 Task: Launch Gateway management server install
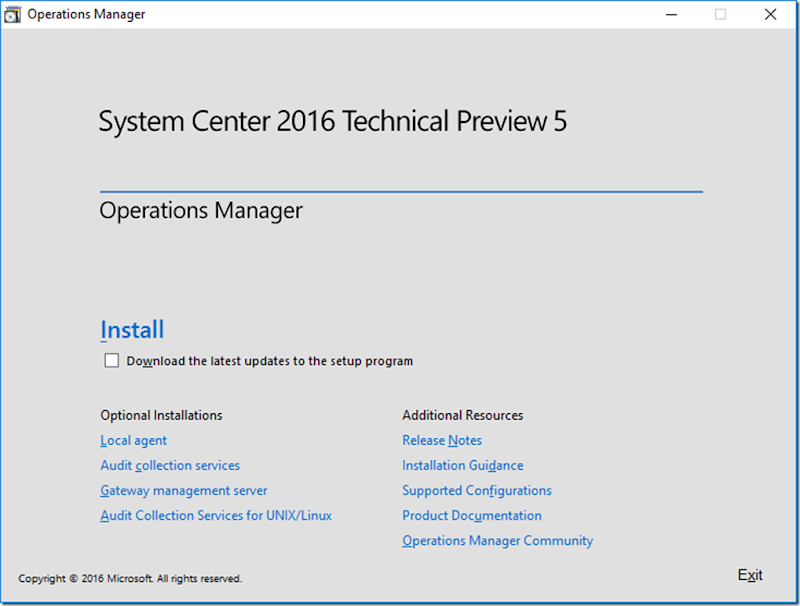click(184, 490)
